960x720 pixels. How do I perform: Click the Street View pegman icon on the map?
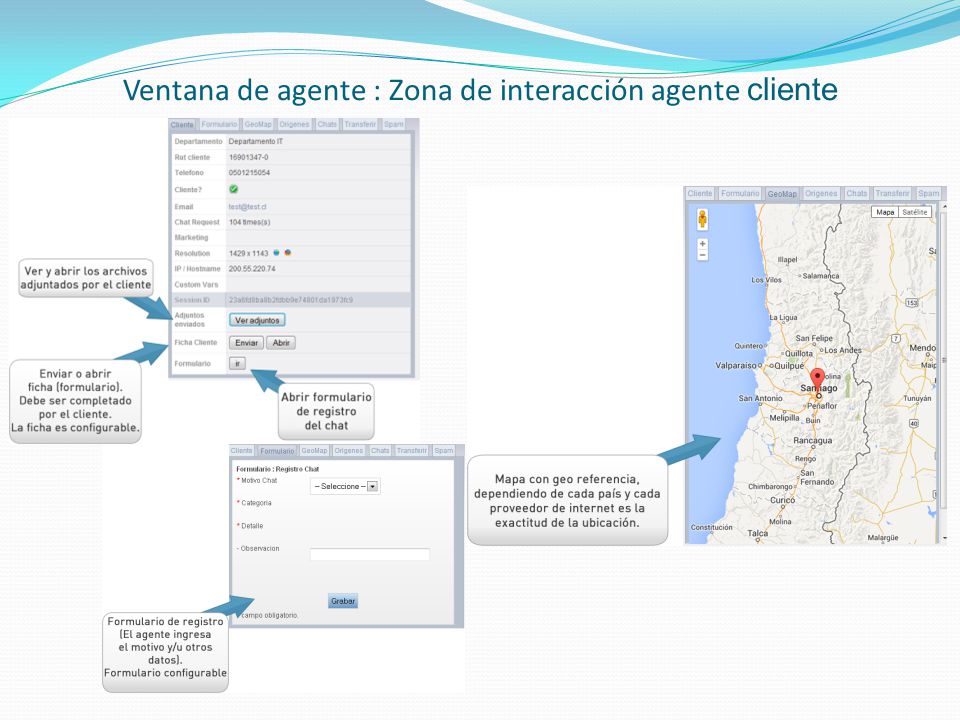coord(702,219)
